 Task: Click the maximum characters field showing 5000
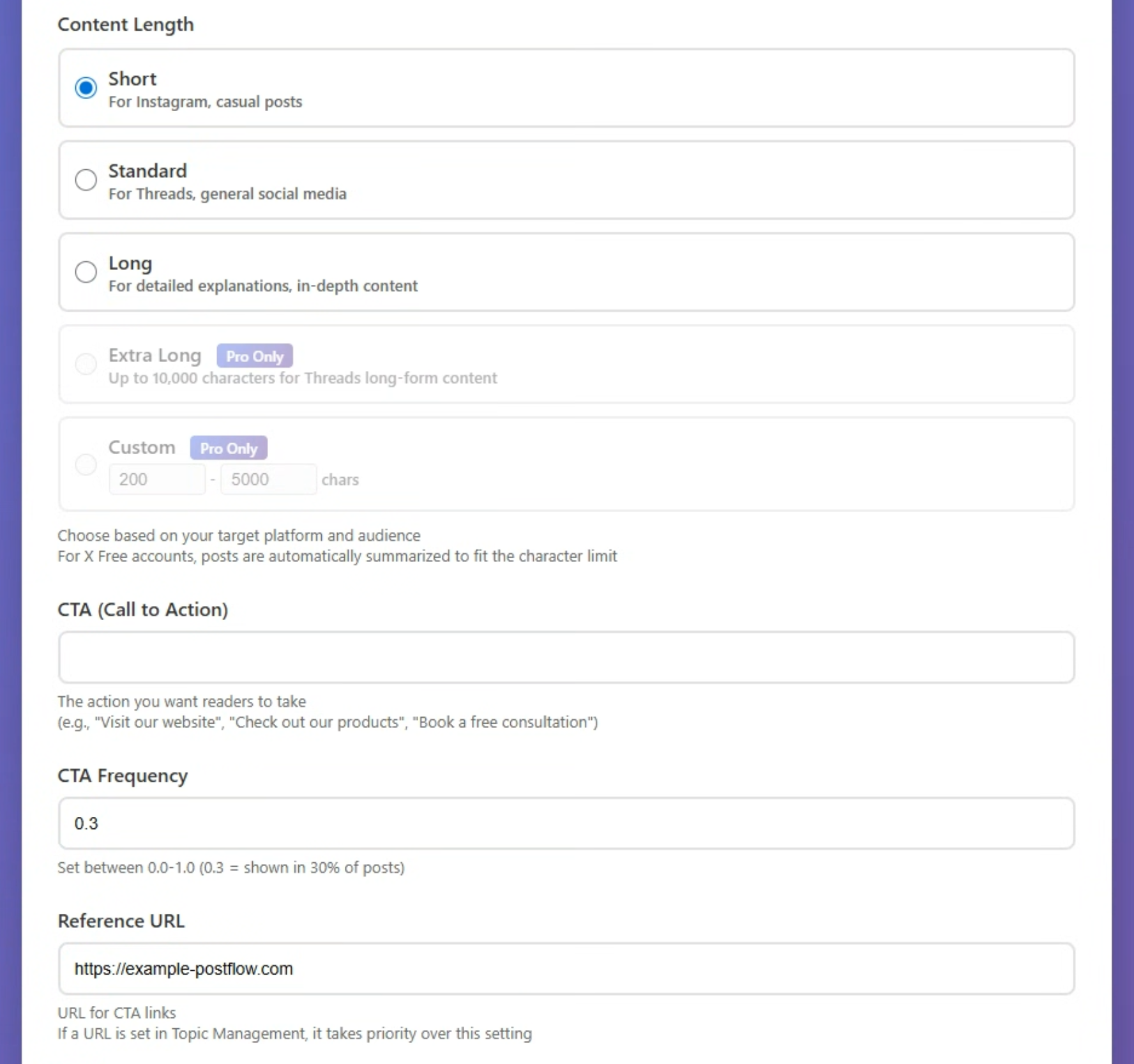(x=268, y=478)
